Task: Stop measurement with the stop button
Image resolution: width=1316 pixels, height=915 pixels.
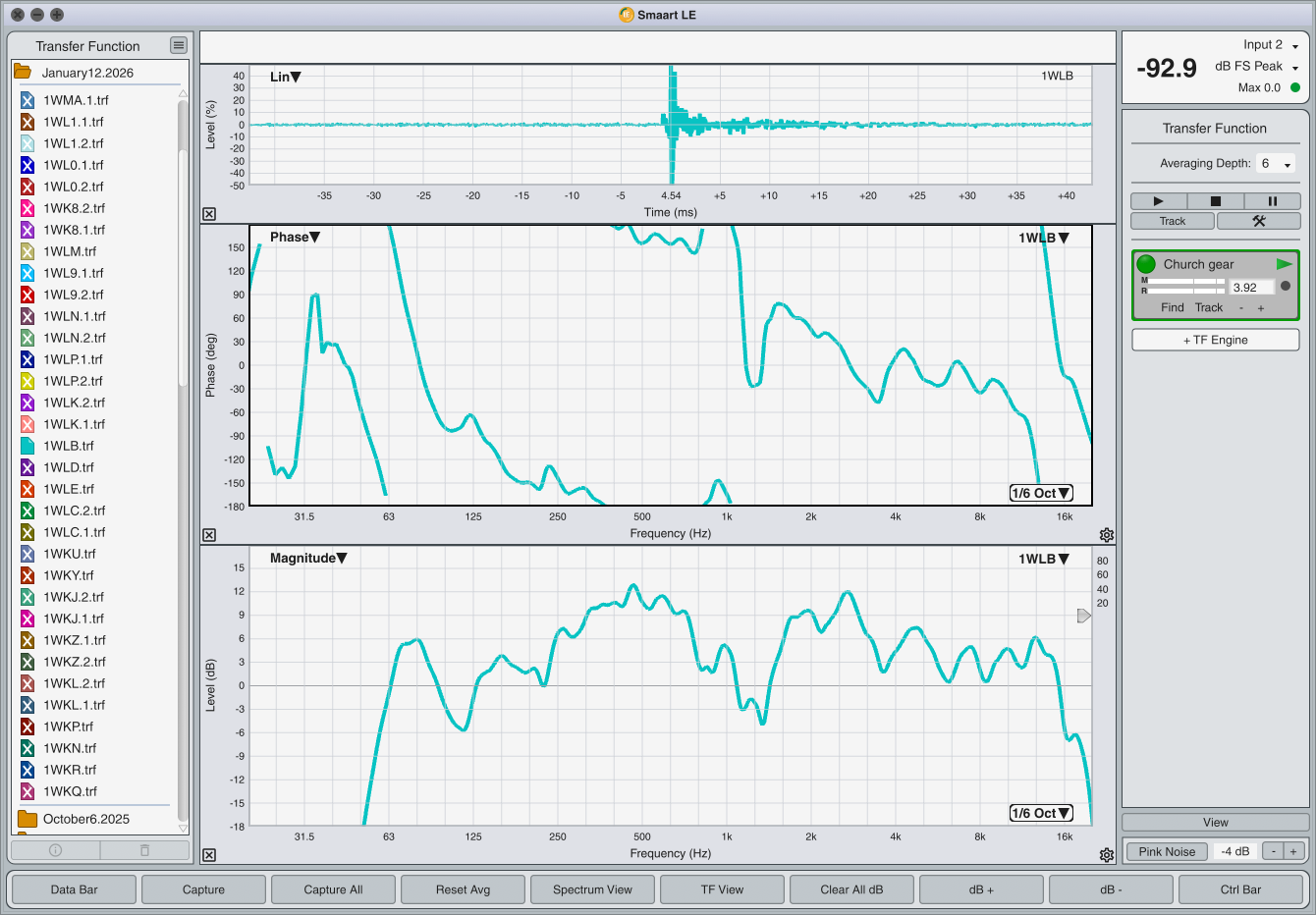Action: pos(1215,201)
